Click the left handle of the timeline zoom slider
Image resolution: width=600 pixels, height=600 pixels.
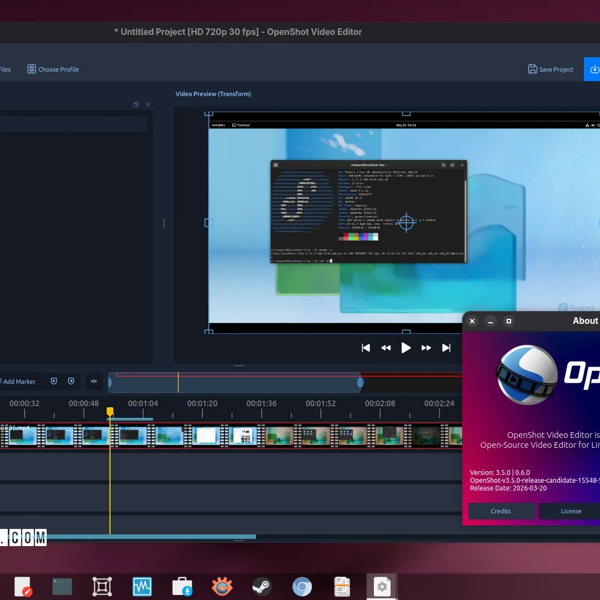tap(110, 382)
